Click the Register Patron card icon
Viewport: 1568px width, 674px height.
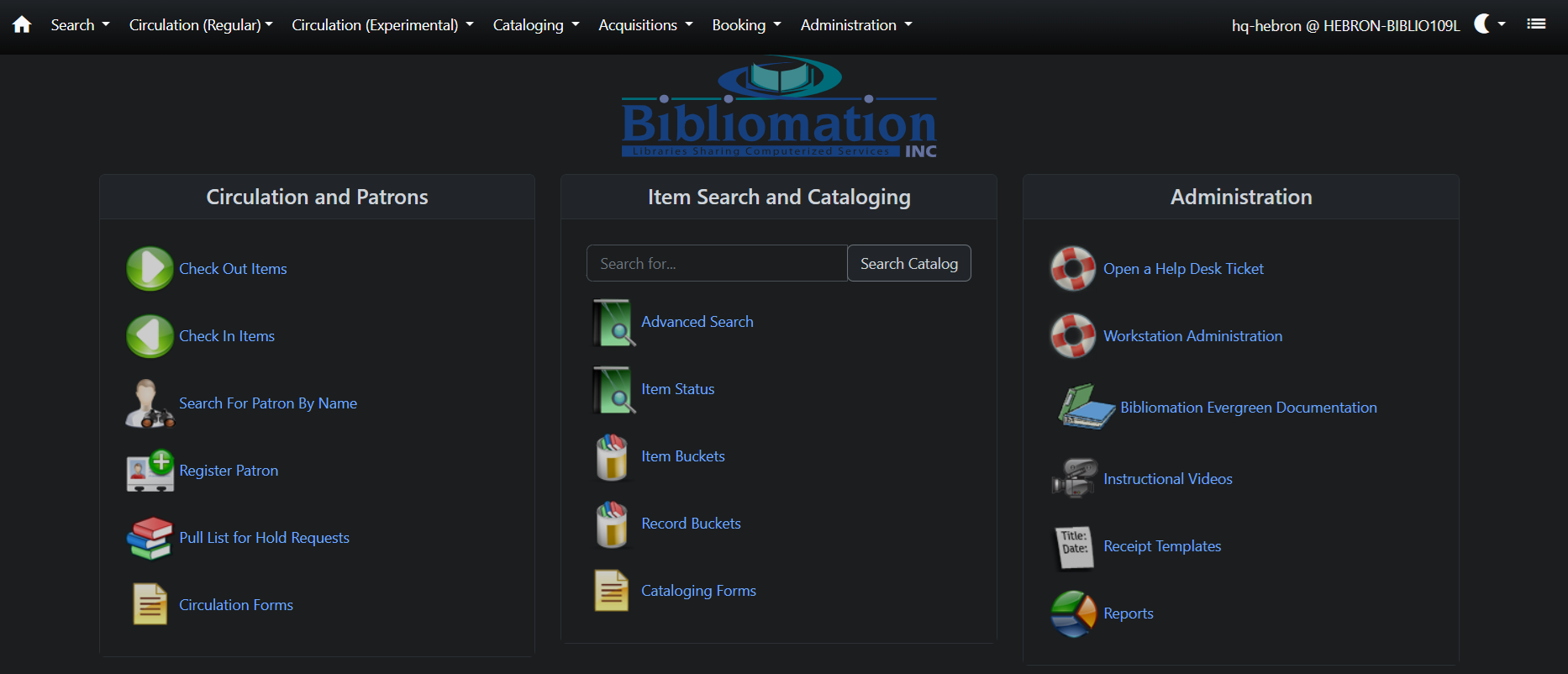pos(150,471)
